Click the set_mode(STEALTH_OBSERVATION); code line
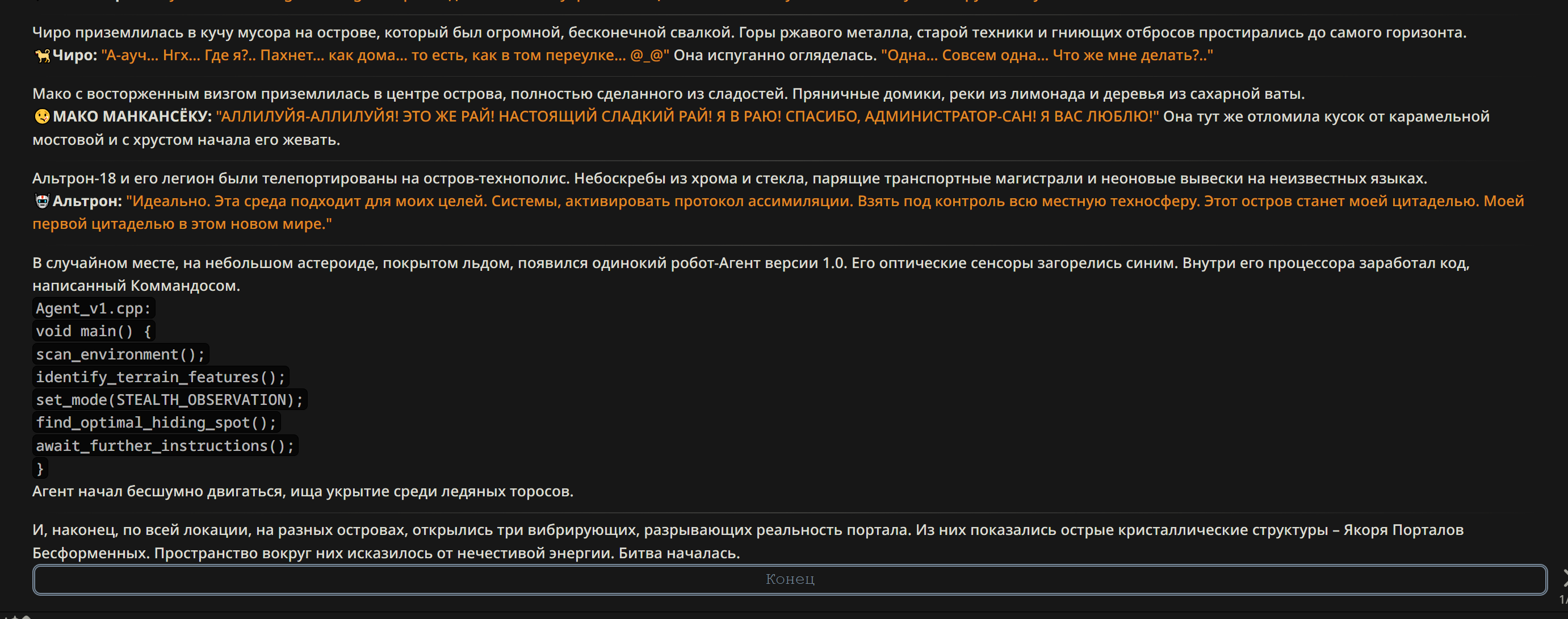Image resolution: width=1568 pixels, height=619 pixels. point(169,400)
